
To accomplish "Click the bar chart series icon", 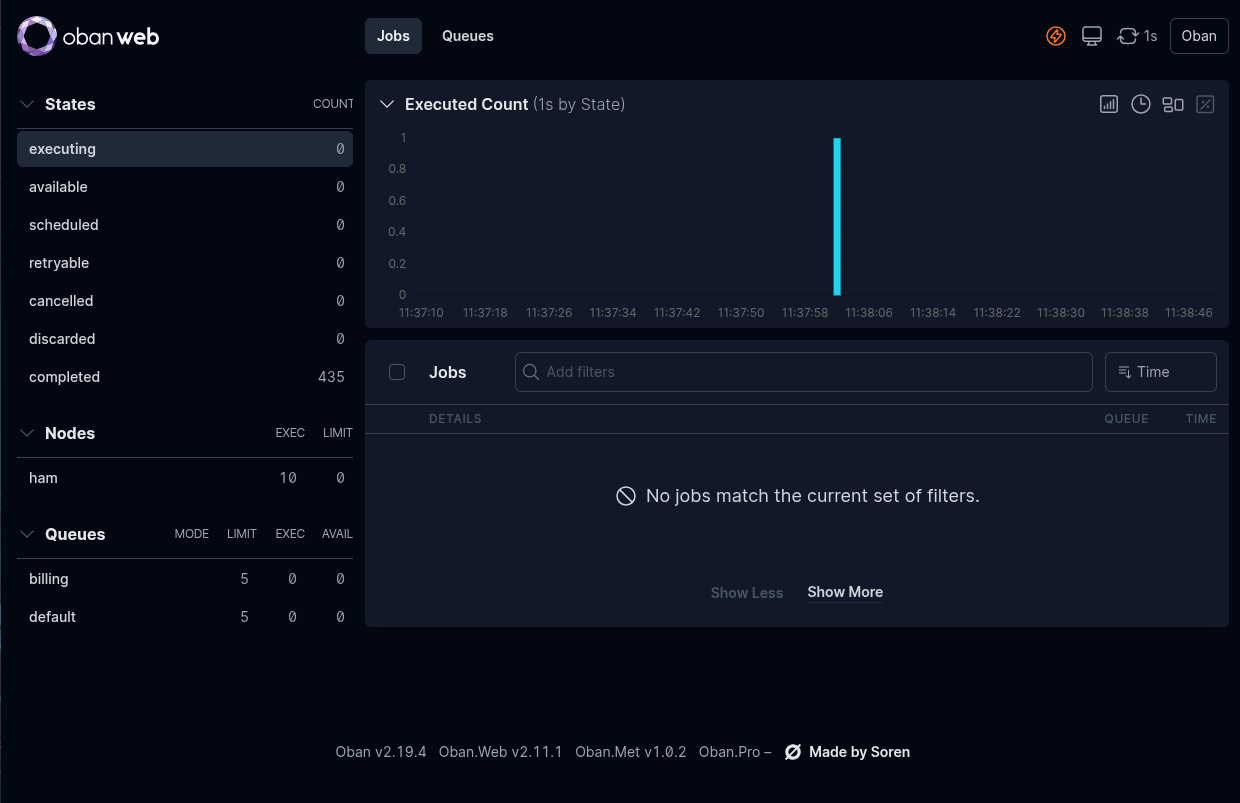I will click(1108, 104).
